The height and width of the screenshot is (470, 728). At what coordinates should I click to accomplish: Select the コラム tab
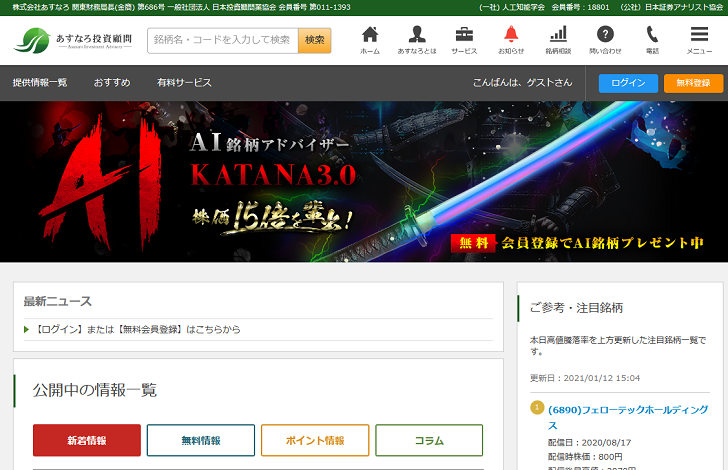[x=429, y=440]
